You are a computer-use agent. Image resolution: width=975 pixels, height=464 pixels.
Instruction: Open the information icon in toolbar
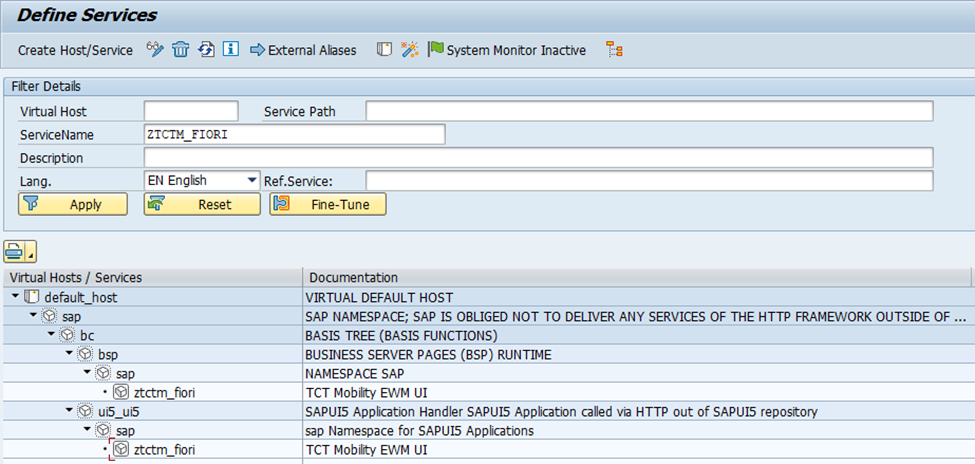(230, 50)
